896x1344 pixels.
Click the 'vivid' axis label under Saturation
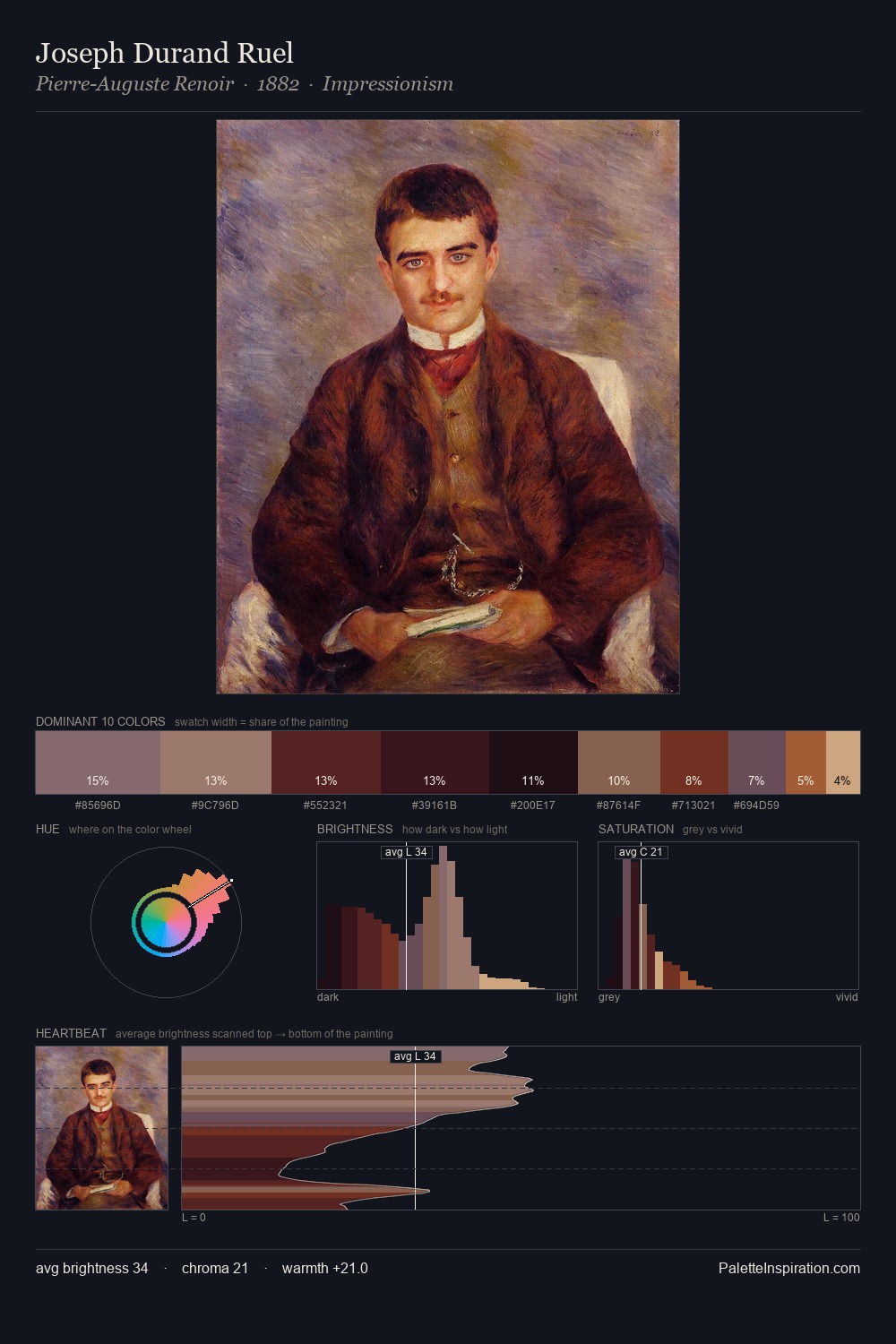tap(847, 997)
